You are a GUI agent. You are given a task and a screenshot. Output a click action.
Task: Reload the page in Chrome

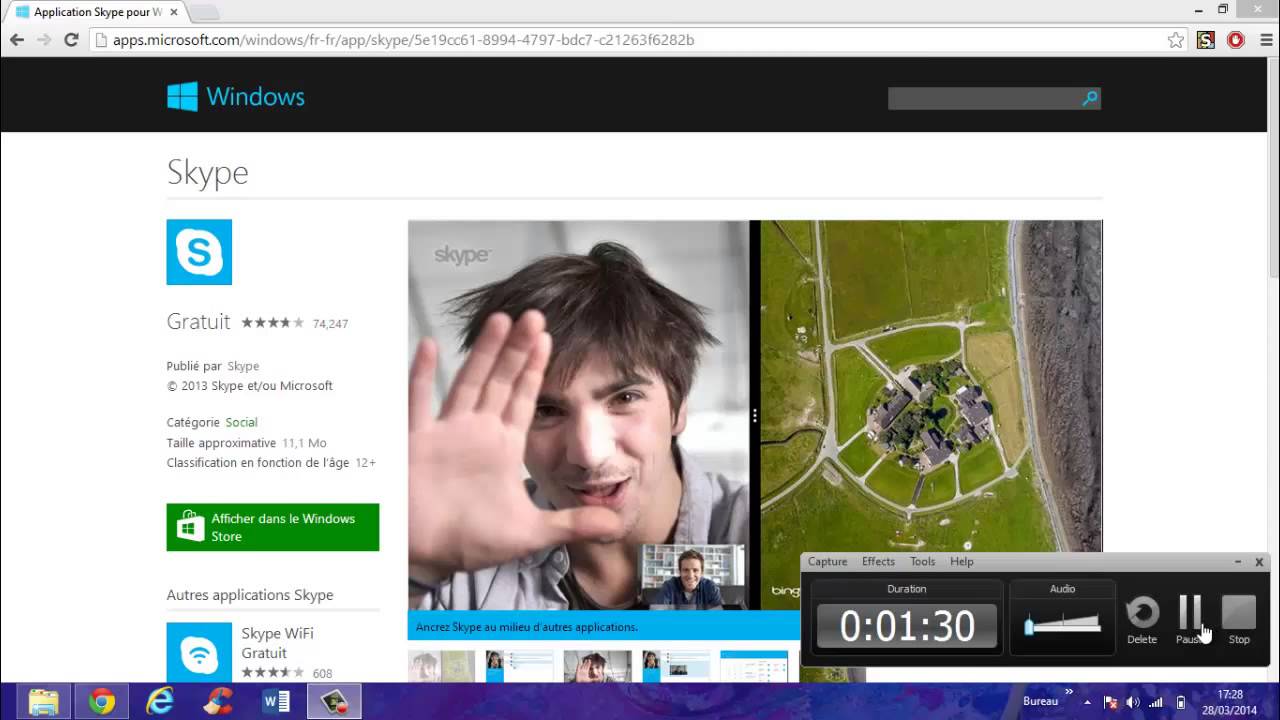[71, 40]
